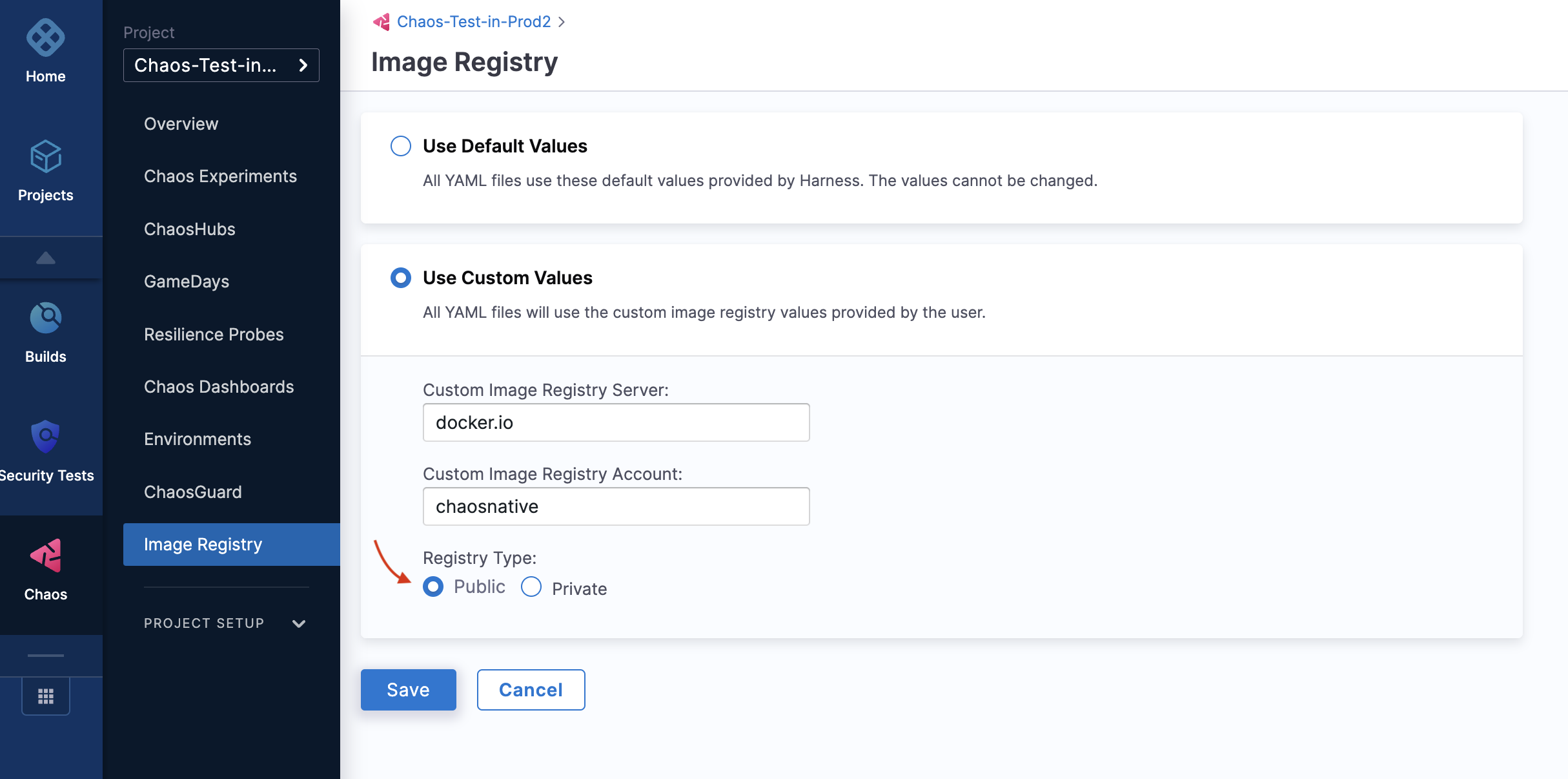Click the Chaos icon in the breadcrumb
The height and width of the screenshot is (779, 1568).
[382, 21]
